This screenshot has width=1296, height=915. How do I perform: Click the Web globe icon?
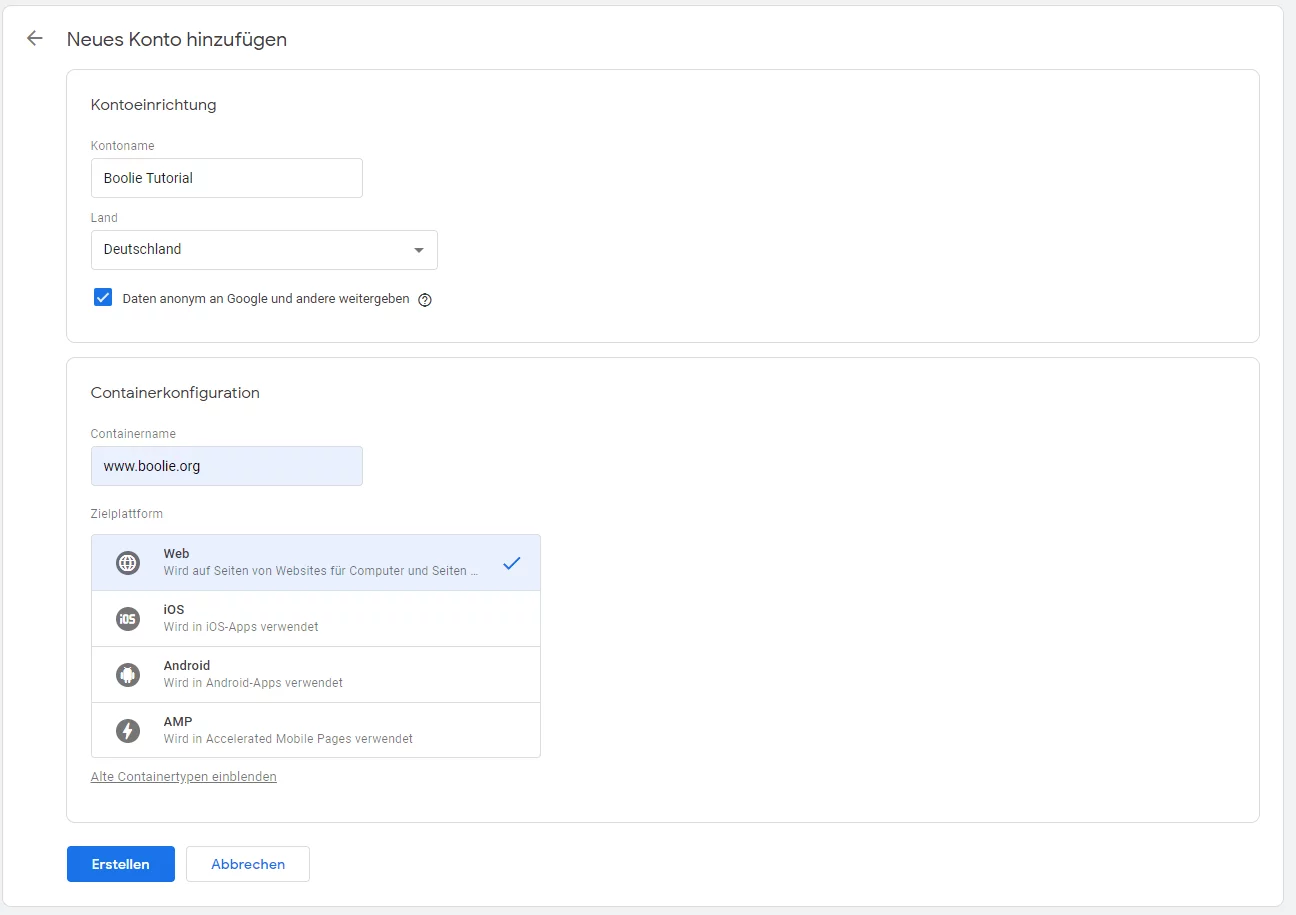(x=128, y=563)
